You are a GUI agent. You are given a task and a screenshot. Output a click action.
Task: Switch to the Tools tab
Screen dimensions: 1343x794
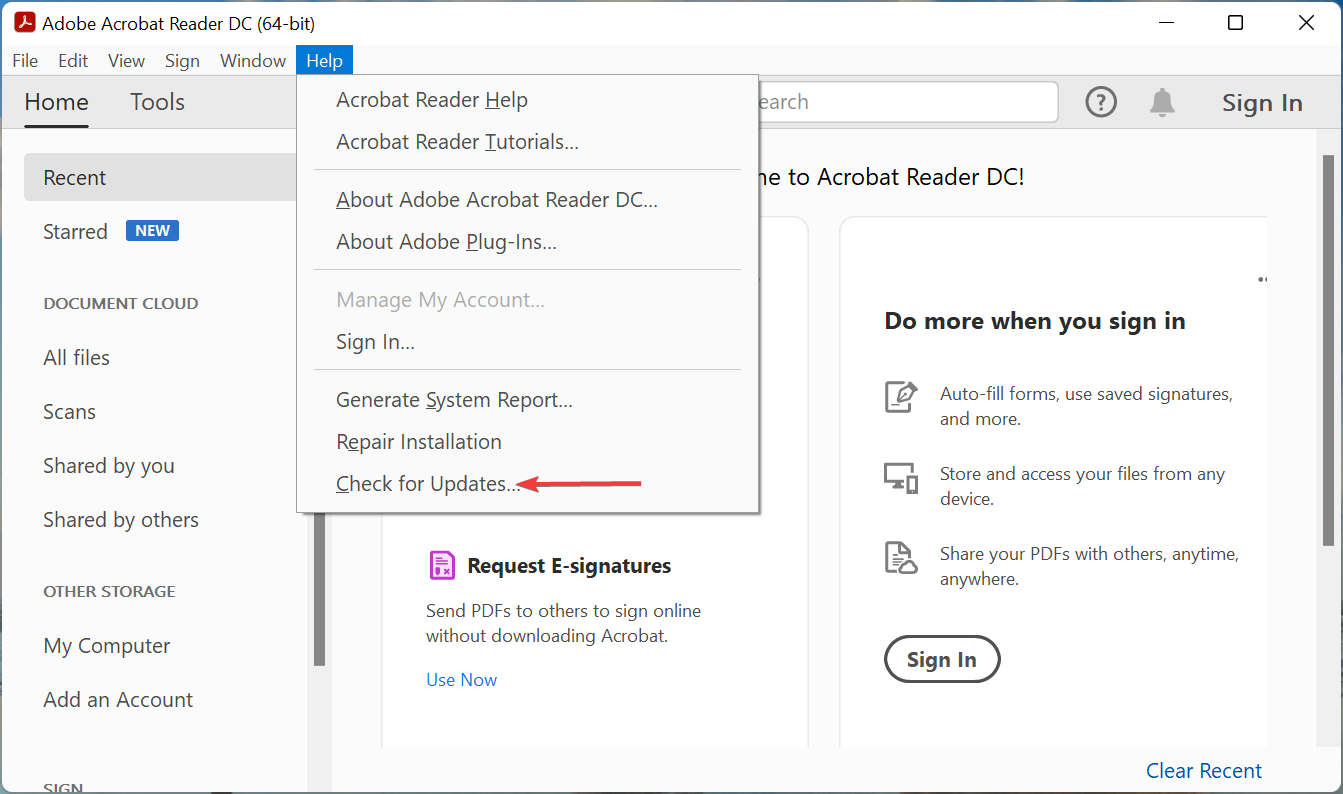point(157,102)
